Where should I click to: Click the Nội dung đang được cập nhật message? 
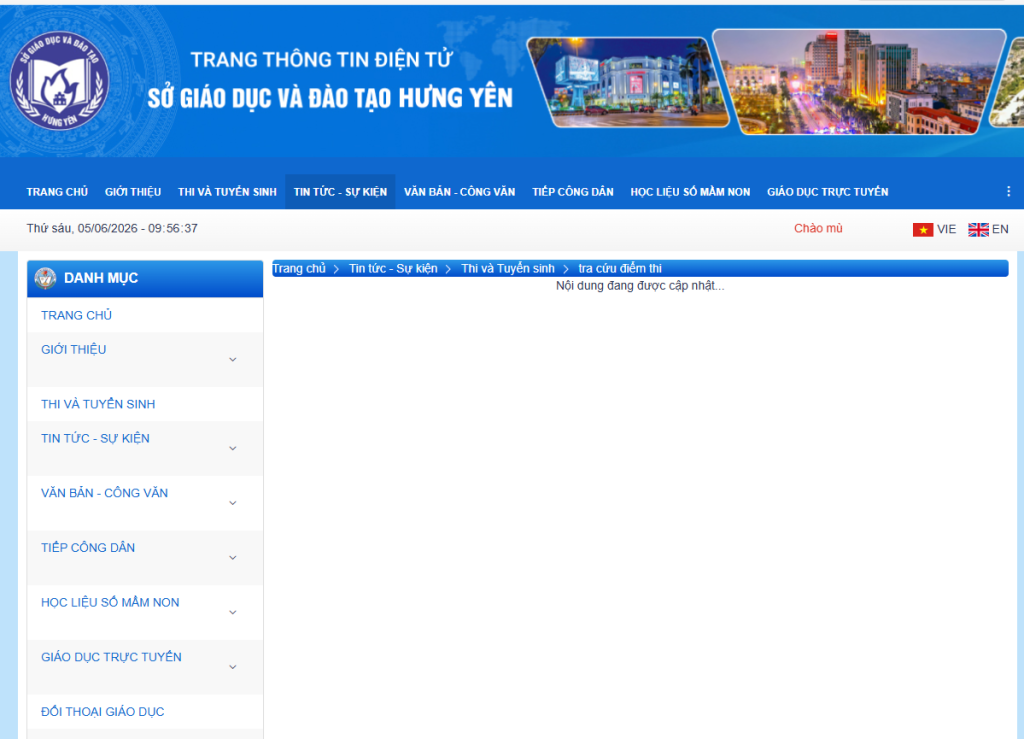coord(640,286)
